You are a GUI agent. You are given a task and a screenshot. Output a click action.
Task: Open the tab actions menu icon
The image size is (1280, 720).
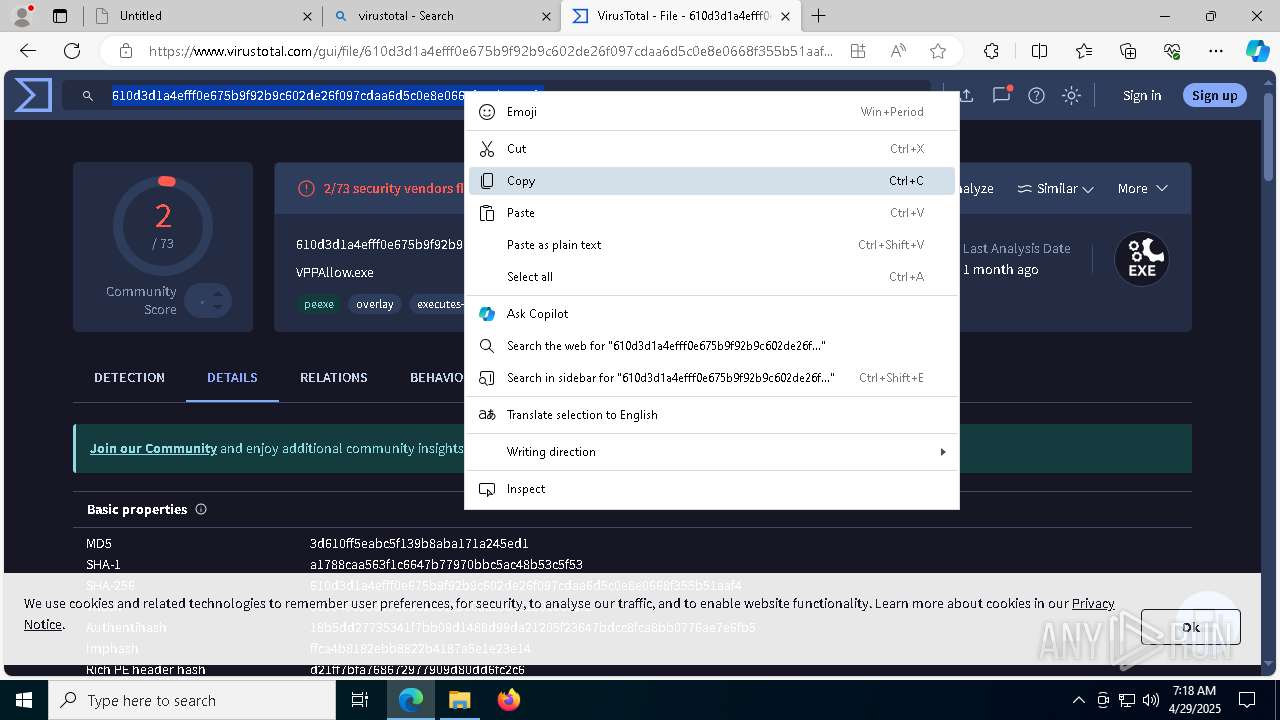(x=60, y=16)
